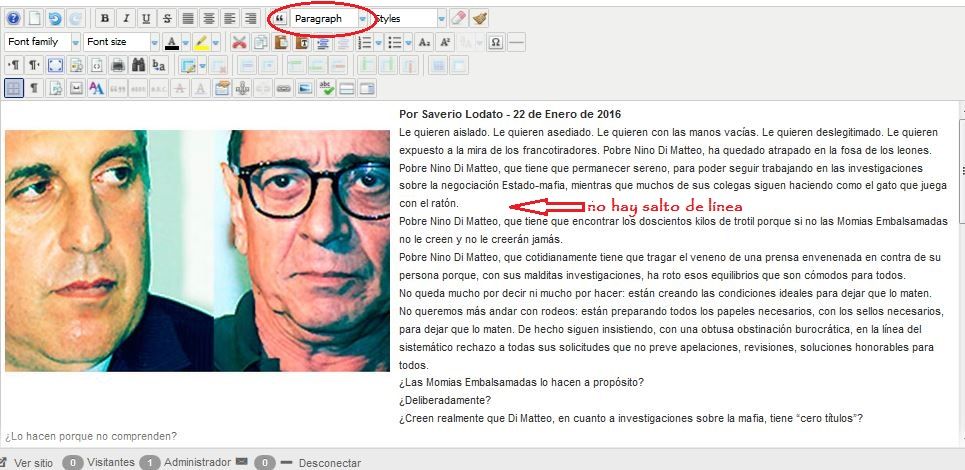The image size is (965, 470).
Task: Open the preview icon
Action: point(76,65)
